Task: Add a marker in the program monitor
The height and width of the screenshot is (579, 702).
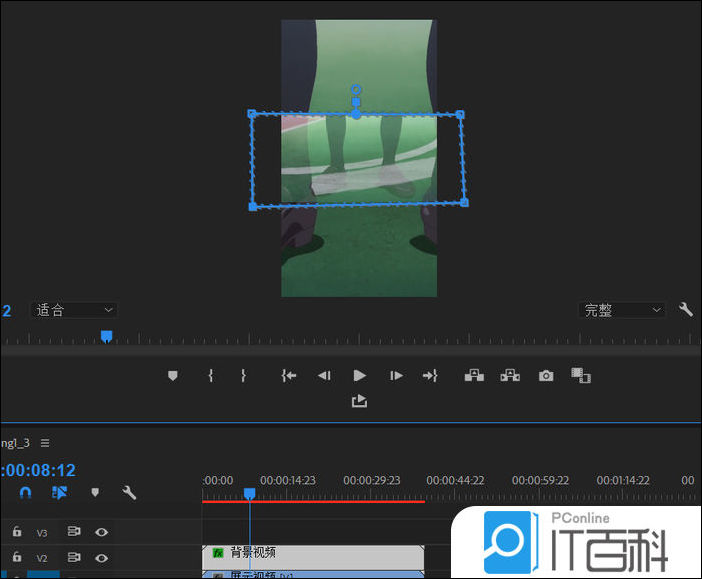Action: 172,375
